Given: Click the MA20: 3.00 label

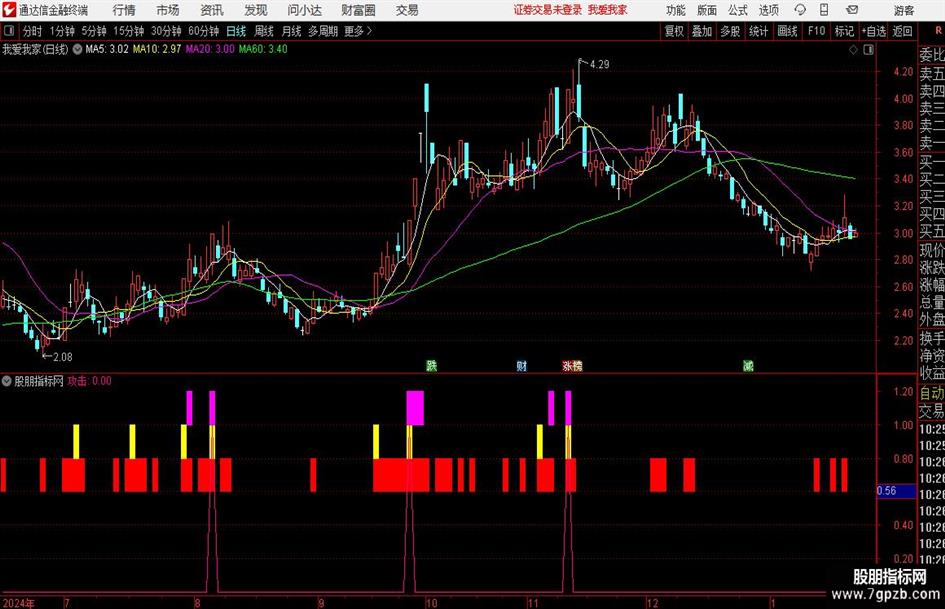Looking at the screenshot, I should pos(210,49).
